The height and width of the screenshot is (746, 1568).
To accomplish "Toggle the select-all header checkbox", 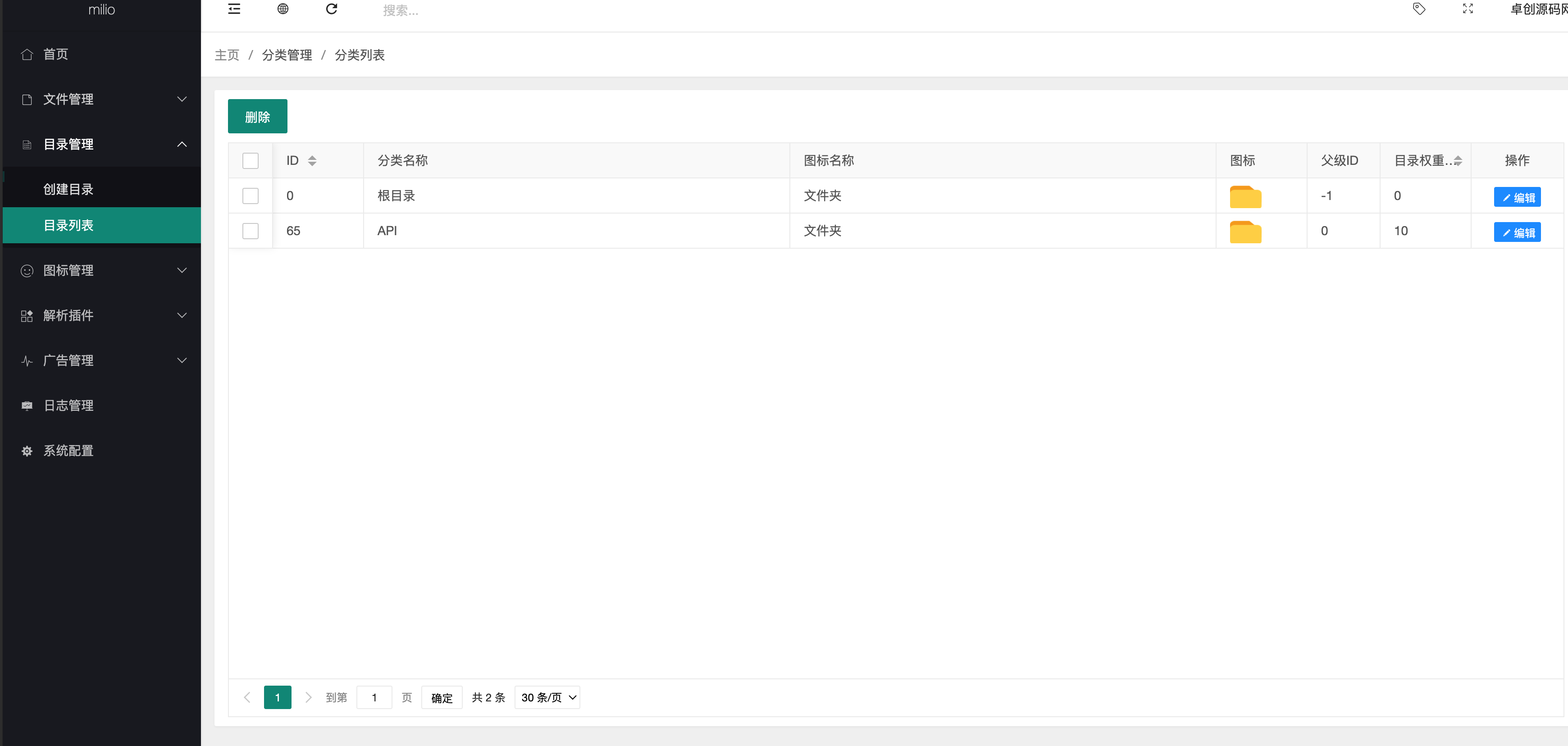I will (x=251, y=161).
